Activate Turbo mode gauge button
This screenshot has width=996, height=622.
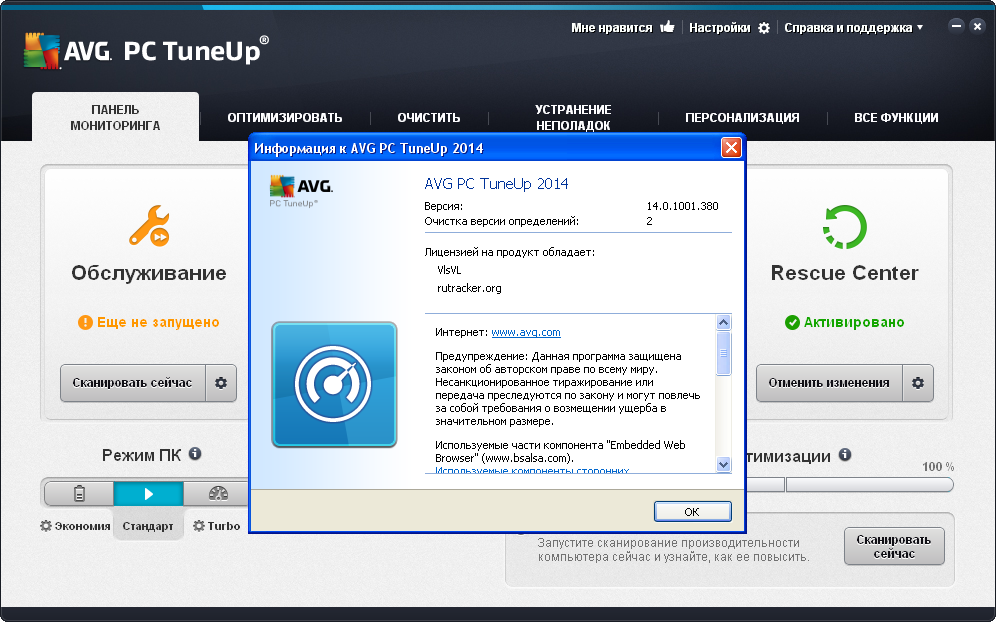[x=217, y=494]
